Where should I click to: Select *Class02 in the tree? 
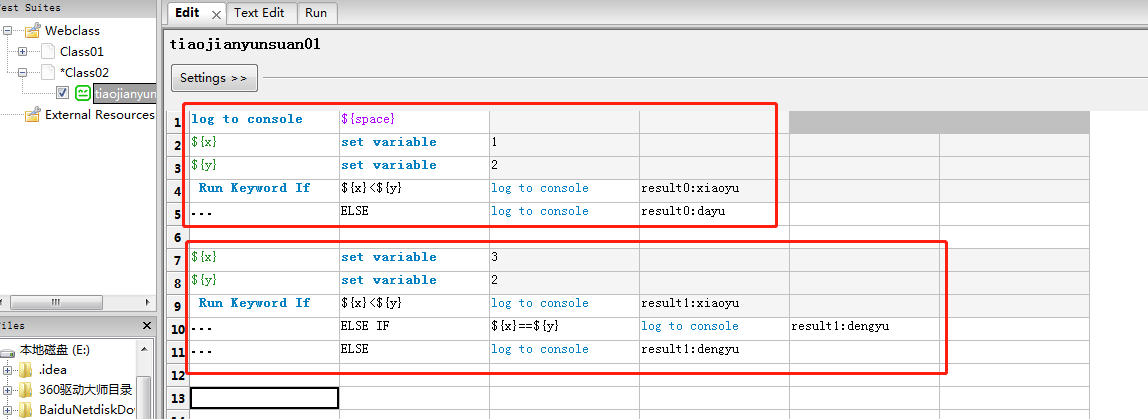(x=86, y=73)
